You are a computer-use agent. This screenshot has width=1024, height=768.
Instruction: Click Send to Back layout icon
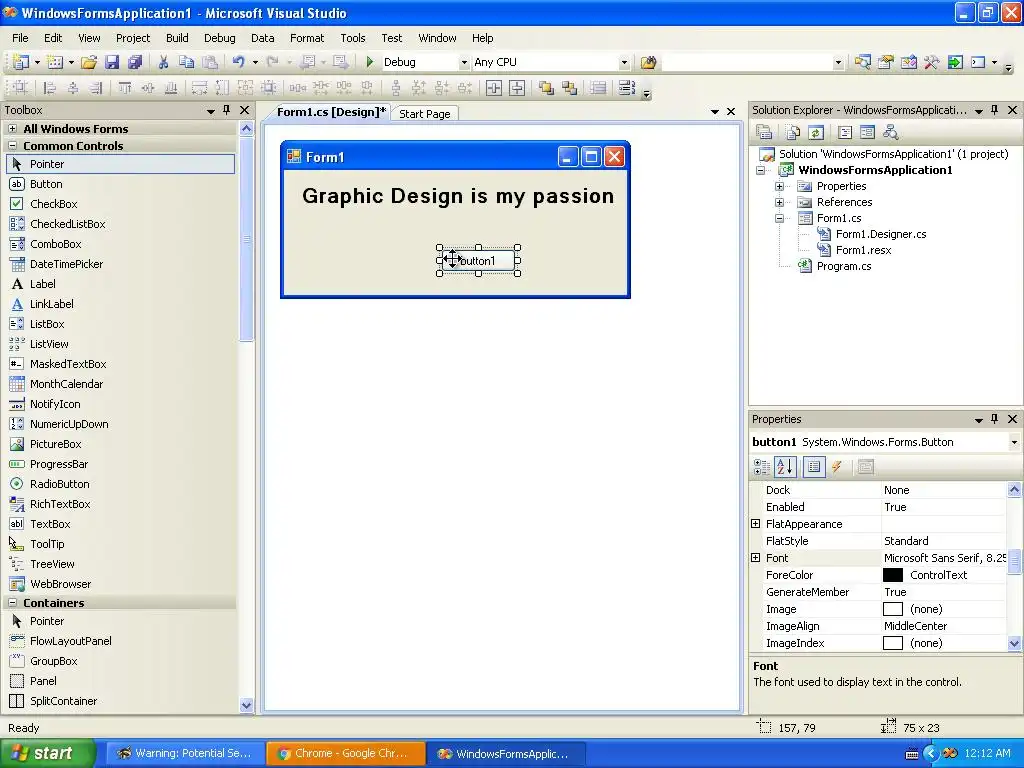569,88
